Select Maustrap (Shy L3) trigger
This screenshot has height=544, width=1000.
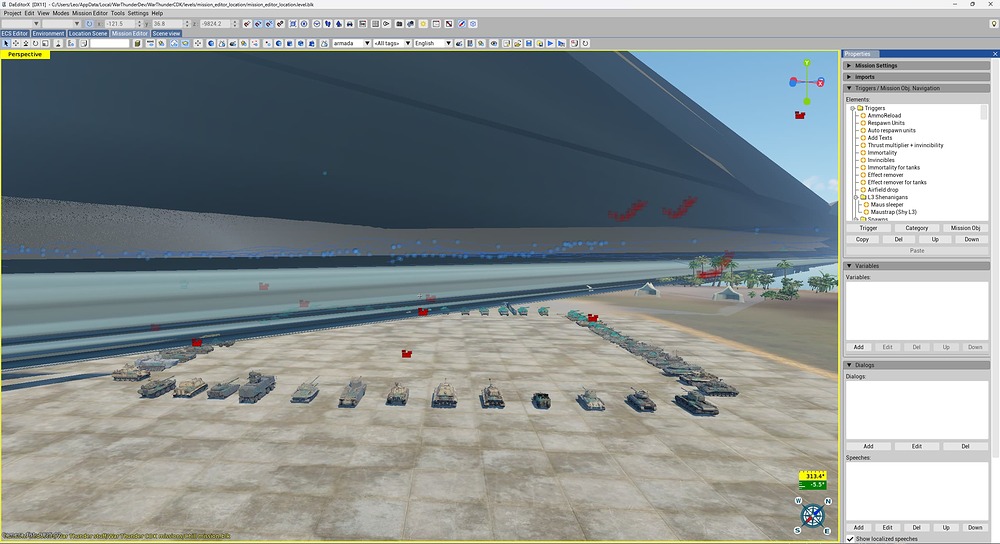(x=893, y=212)
